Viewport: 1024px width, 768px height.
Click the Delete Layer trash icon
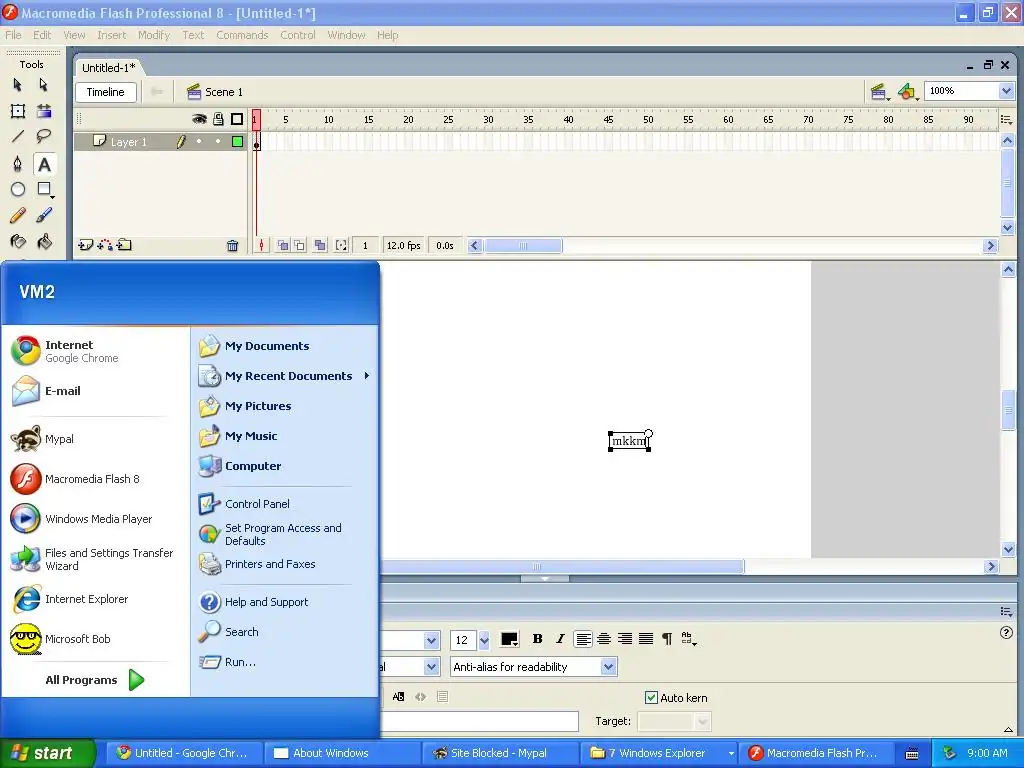click(232, 246)
